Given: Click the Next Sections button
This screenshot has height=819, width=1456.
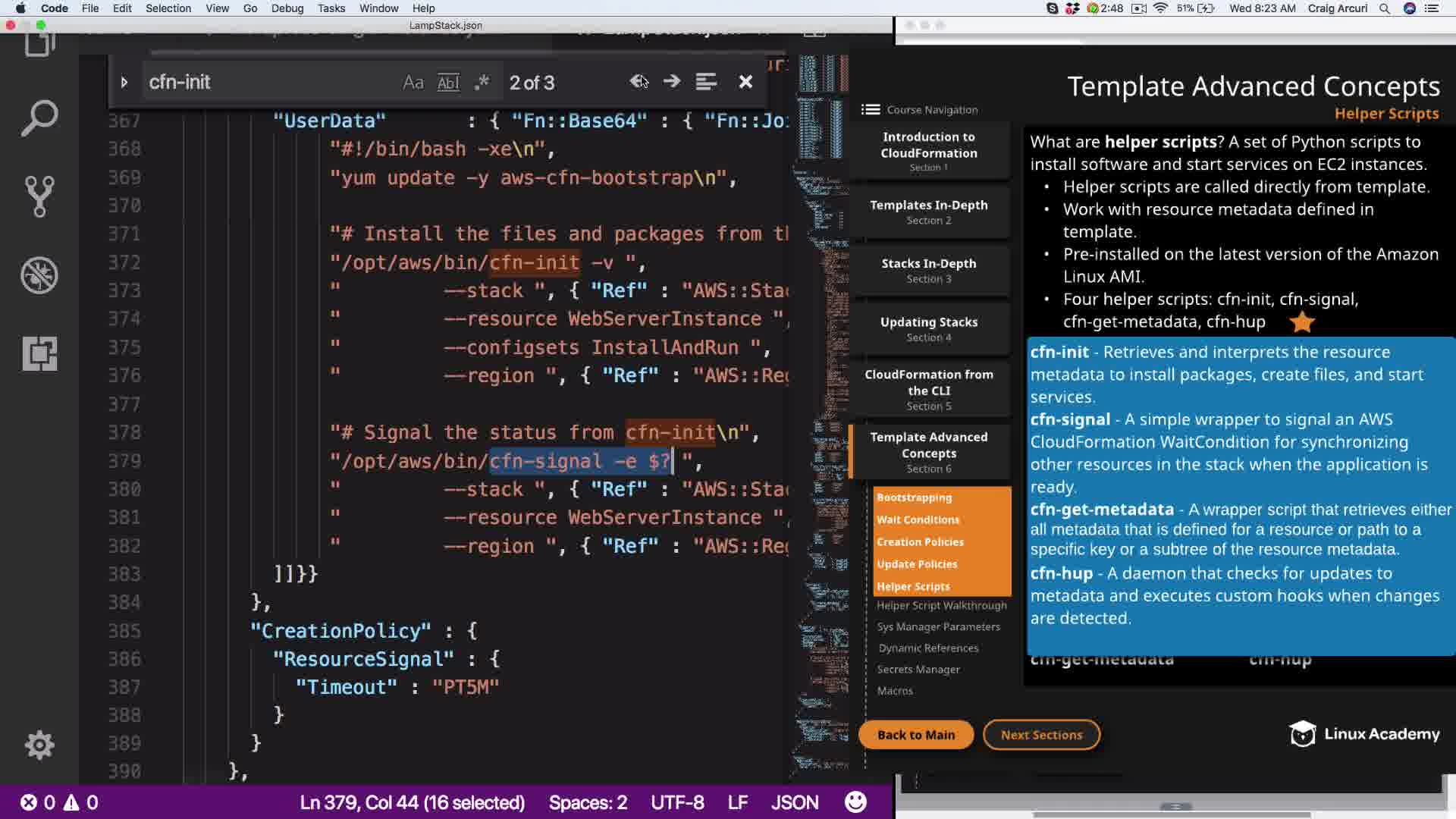Looking at the screenshot, I should click(x=1041, y=735).
